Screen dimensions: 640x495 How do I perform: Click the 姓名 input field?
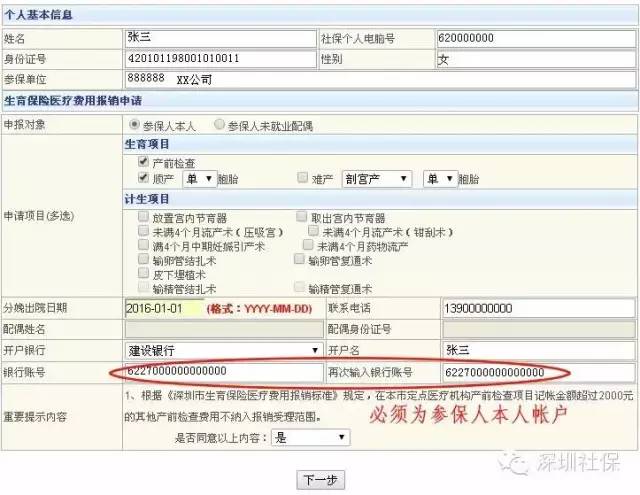[x=220, y=39]
